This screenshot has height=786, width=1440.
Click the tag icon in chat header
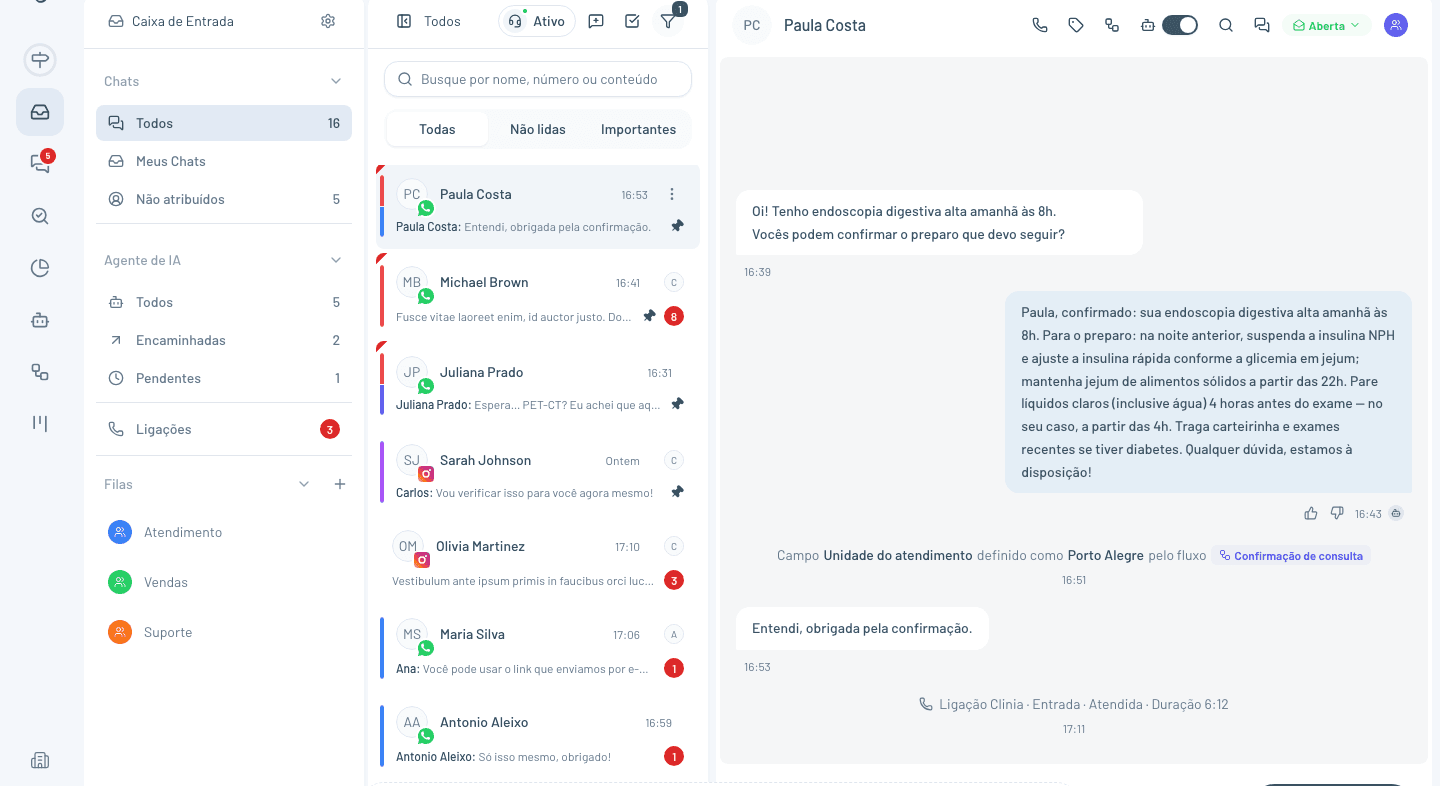tap(1076, 25)
